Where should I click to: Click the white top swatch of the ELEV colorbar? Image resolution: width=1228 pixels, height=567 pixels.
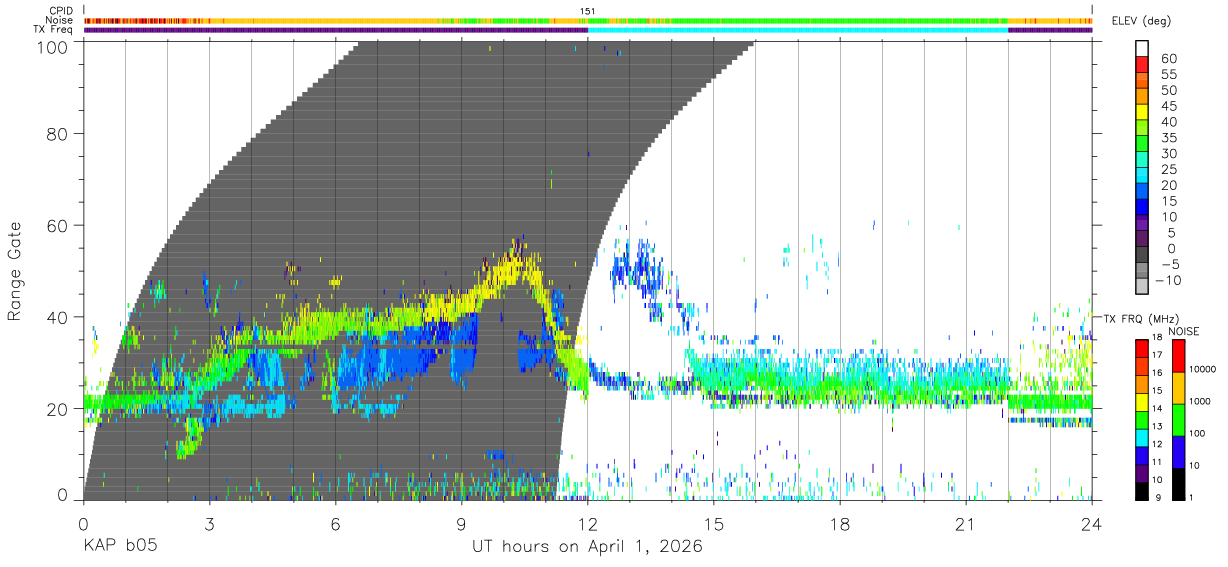(1141, 49)
